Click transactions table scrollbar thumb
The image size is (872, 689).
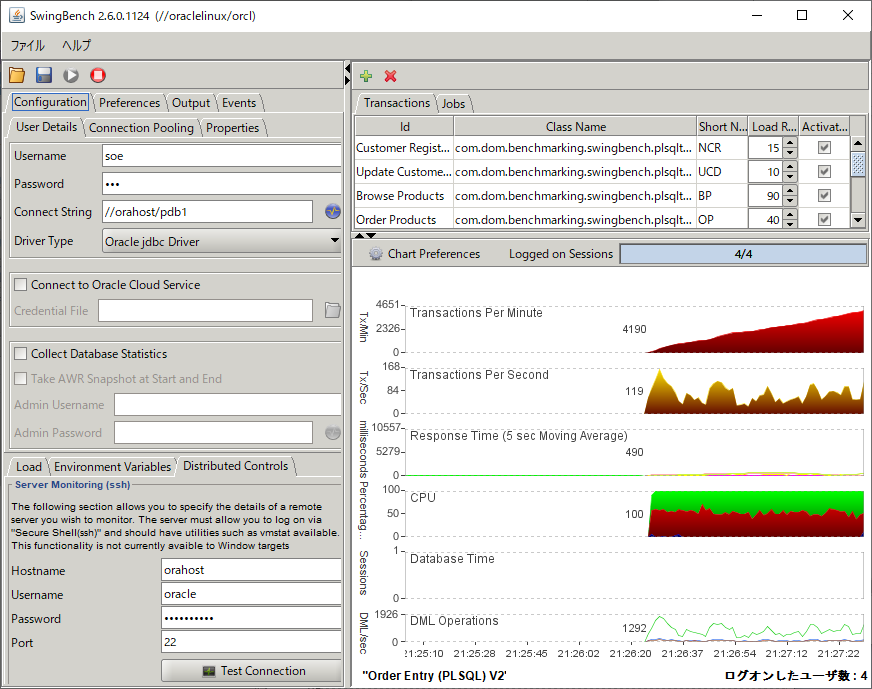pos(858,163)
